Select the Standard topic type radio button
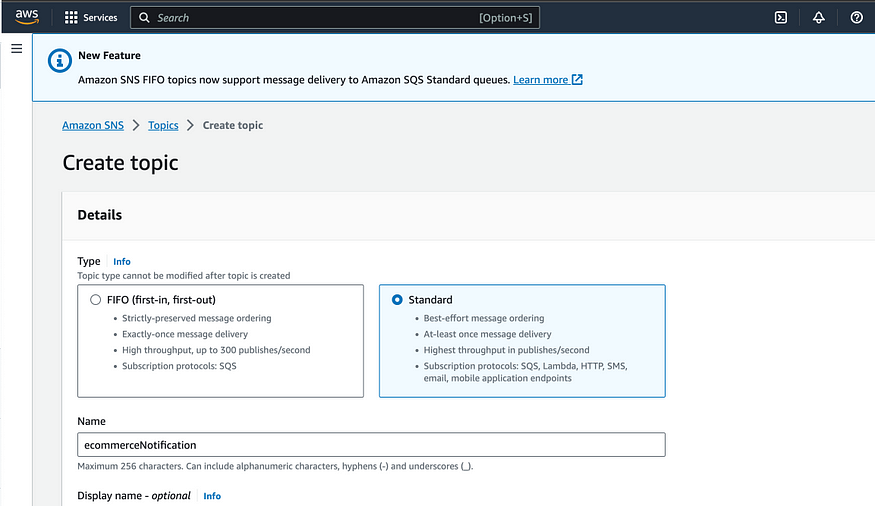 tap(397, 299)
